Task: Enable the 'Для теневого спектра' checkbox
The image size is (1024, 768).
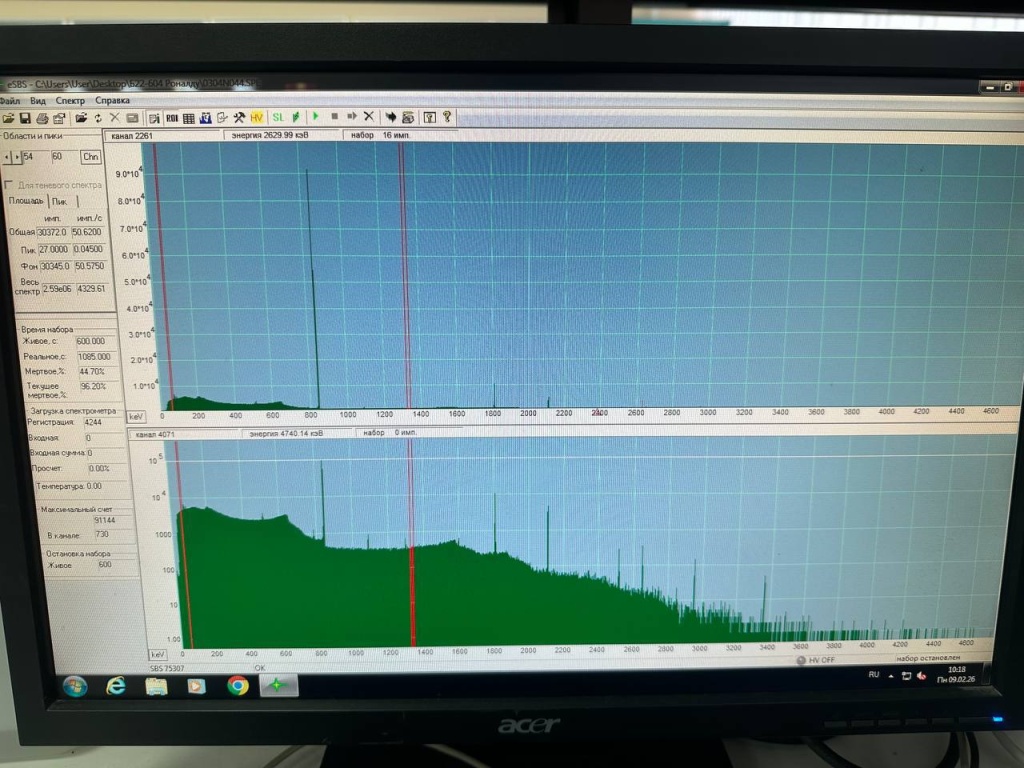Action: point(9,185)
